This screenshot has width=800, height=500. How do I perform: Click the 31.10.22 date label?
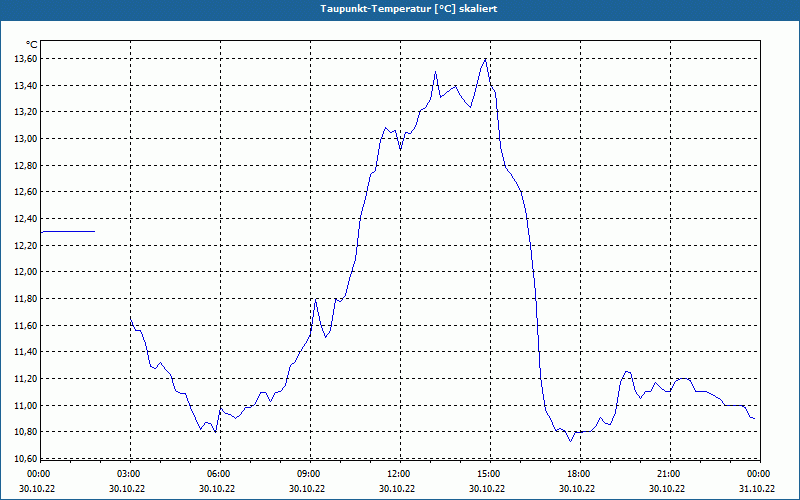click(x=757, y=488)
